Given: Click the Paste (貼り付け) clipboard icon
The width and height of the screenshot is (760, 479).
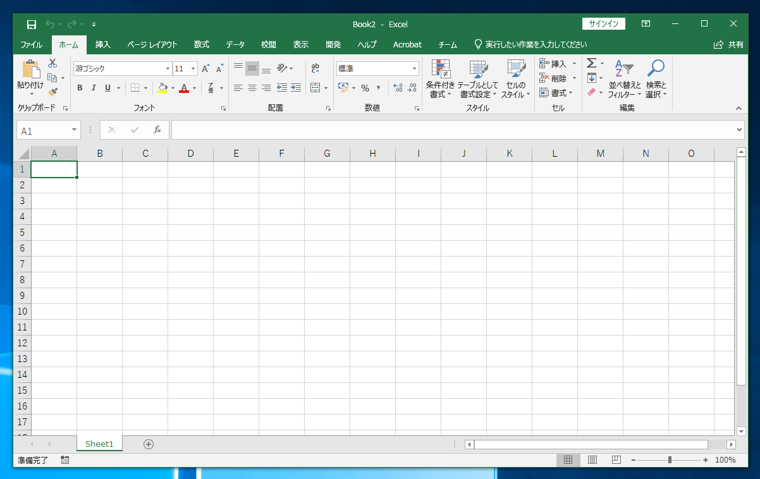Looking at the screenshot, I should pos(30,71).
